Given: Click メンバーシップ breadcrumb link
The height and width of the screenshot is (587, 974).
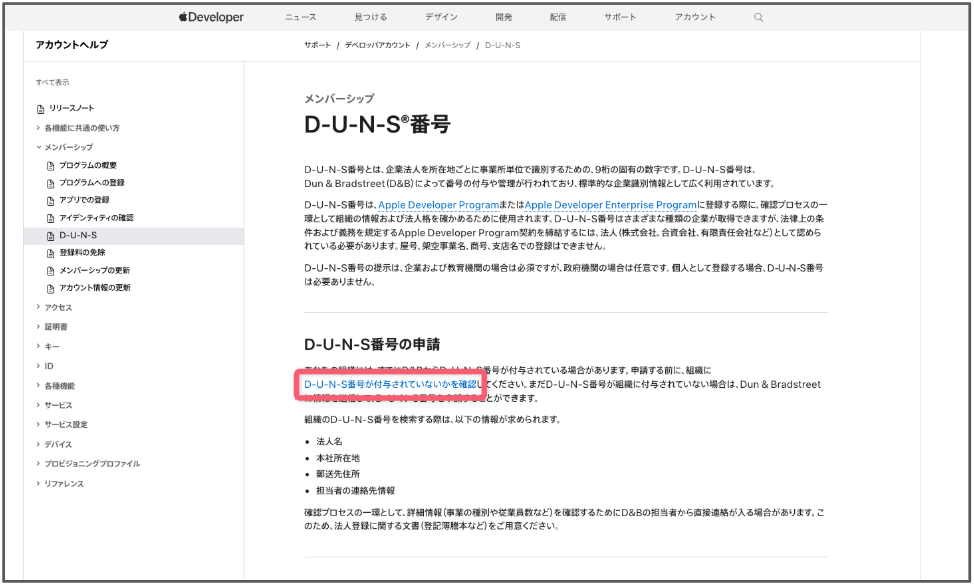Looking at the screenshot, I should pyautogui.click(x=447, y=45).
